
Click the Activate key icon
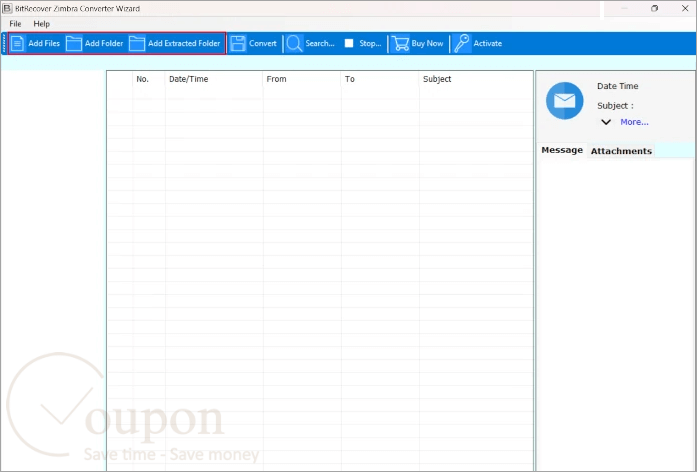462,43
